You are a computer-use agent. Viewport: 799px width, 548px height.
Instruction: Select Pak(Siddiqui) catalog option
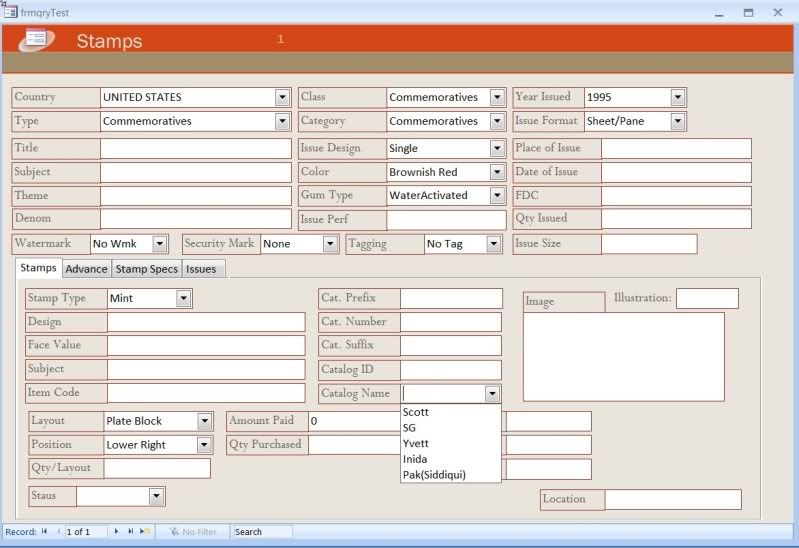coord(450,475)
